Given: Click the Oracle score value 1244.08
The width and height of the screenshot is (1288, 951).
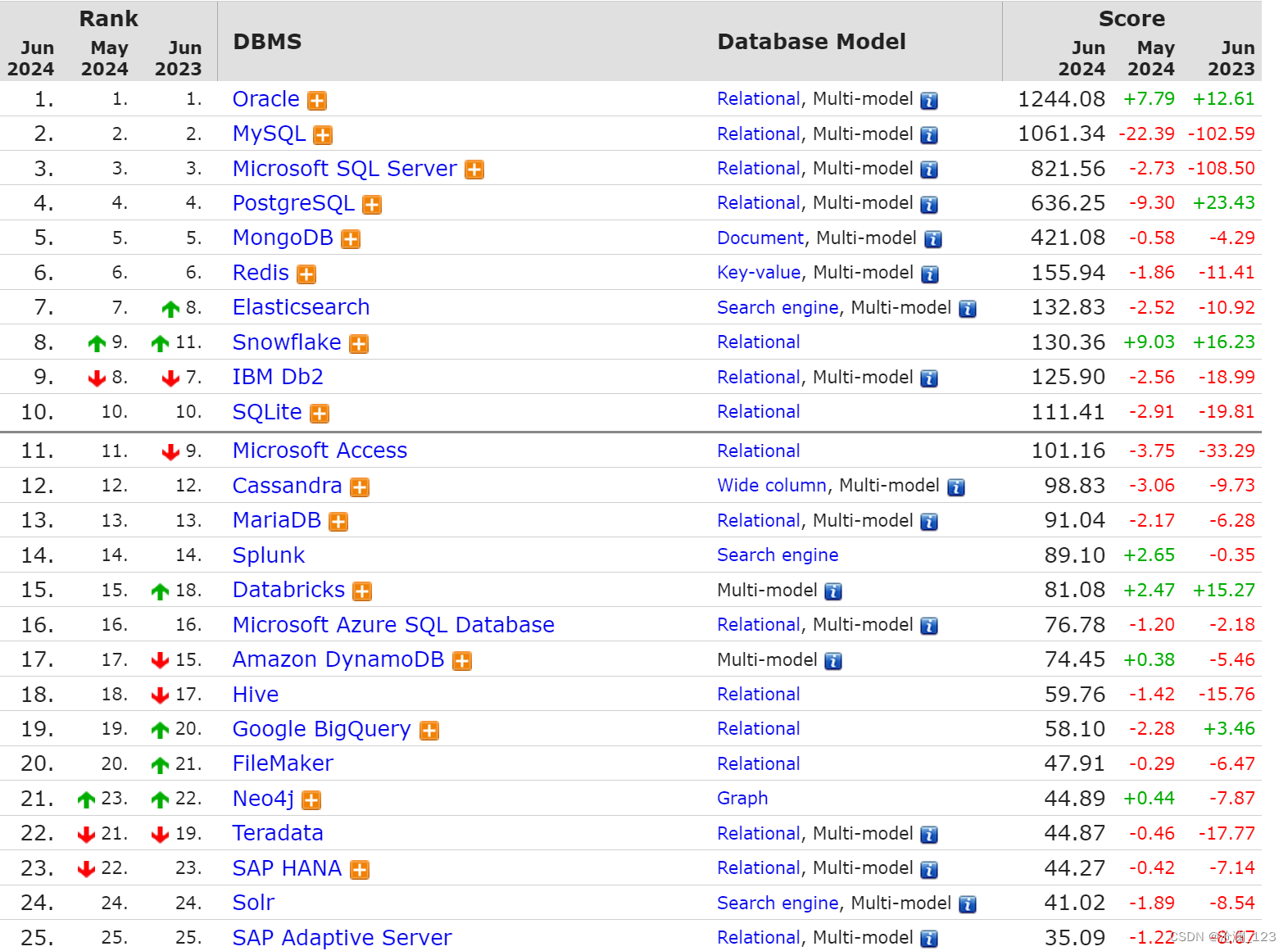Looking at the screenshot, I should point(1061,99).
